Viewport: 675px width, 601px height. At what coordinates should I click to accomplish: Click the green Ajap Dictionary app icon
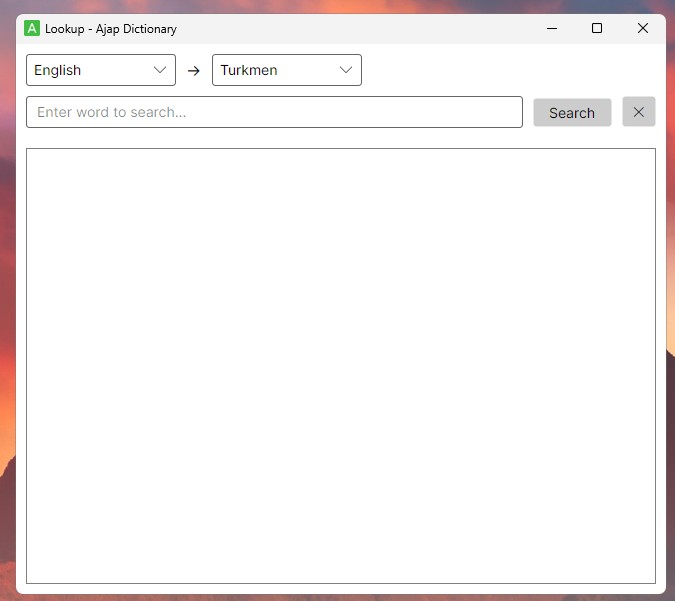[32, 29]
